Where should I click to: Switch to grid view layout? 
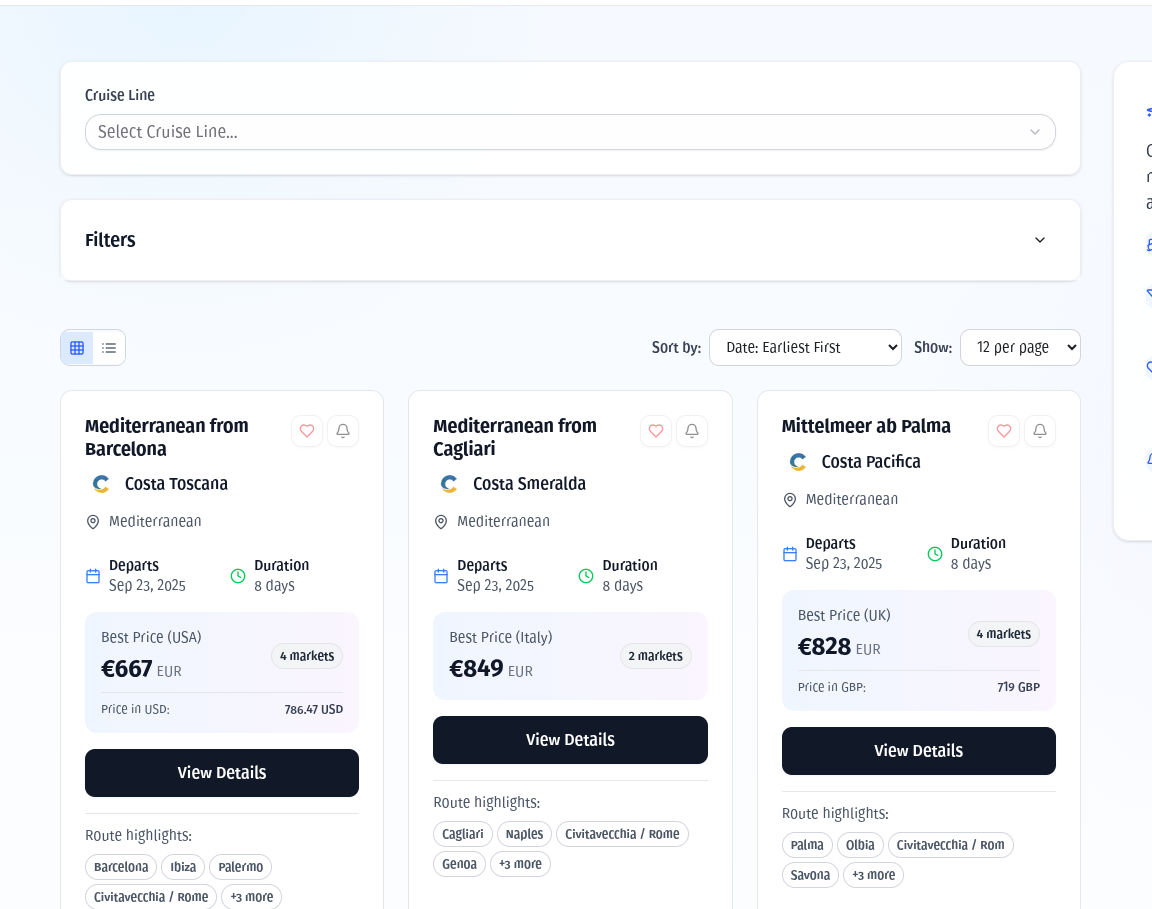coord(77,348)
